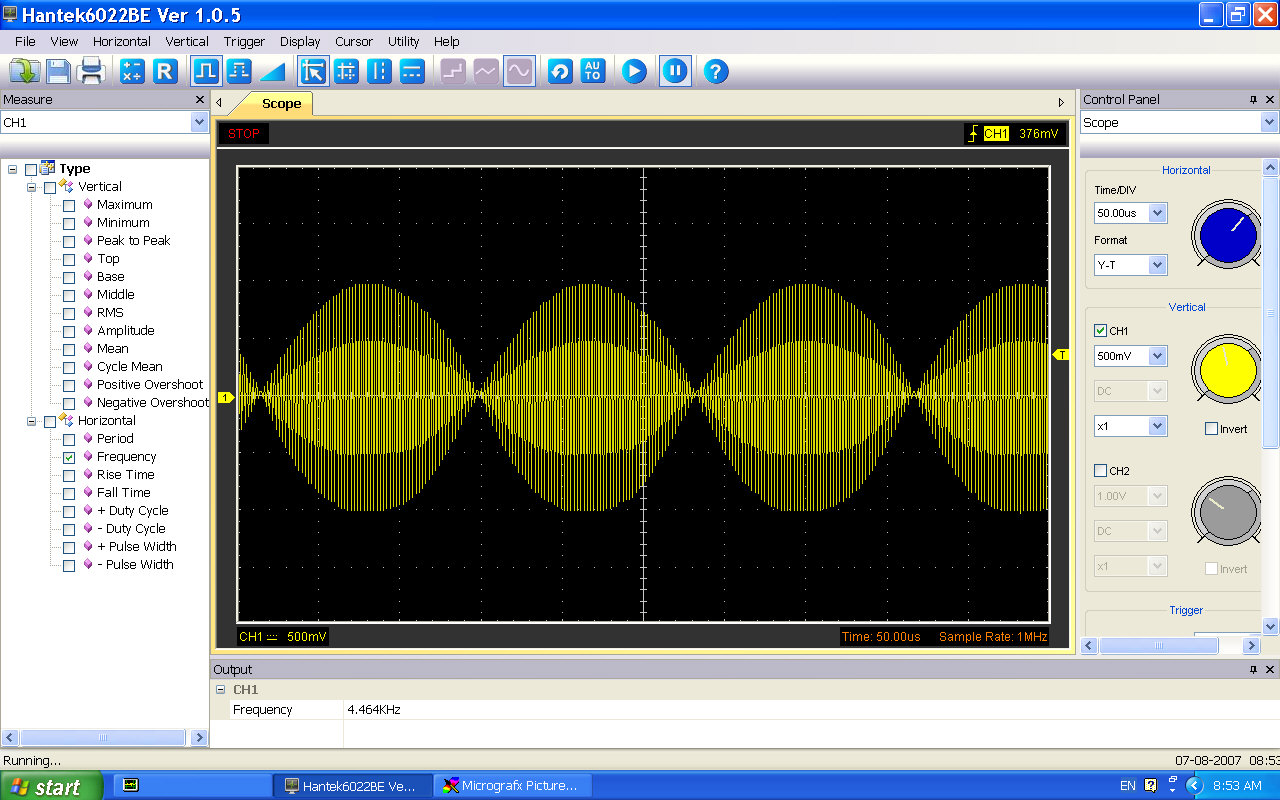
Task: Click the Save floppy disk icon
Action: tap(58, 71)
